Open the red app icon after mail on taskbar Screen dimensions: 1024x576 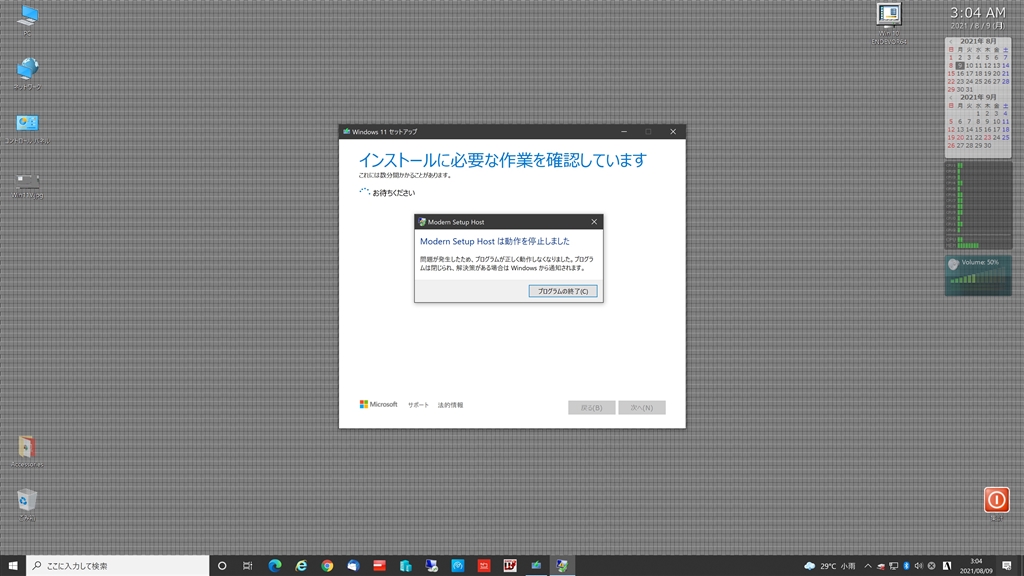pyautogui.click(x=379, y=566)
